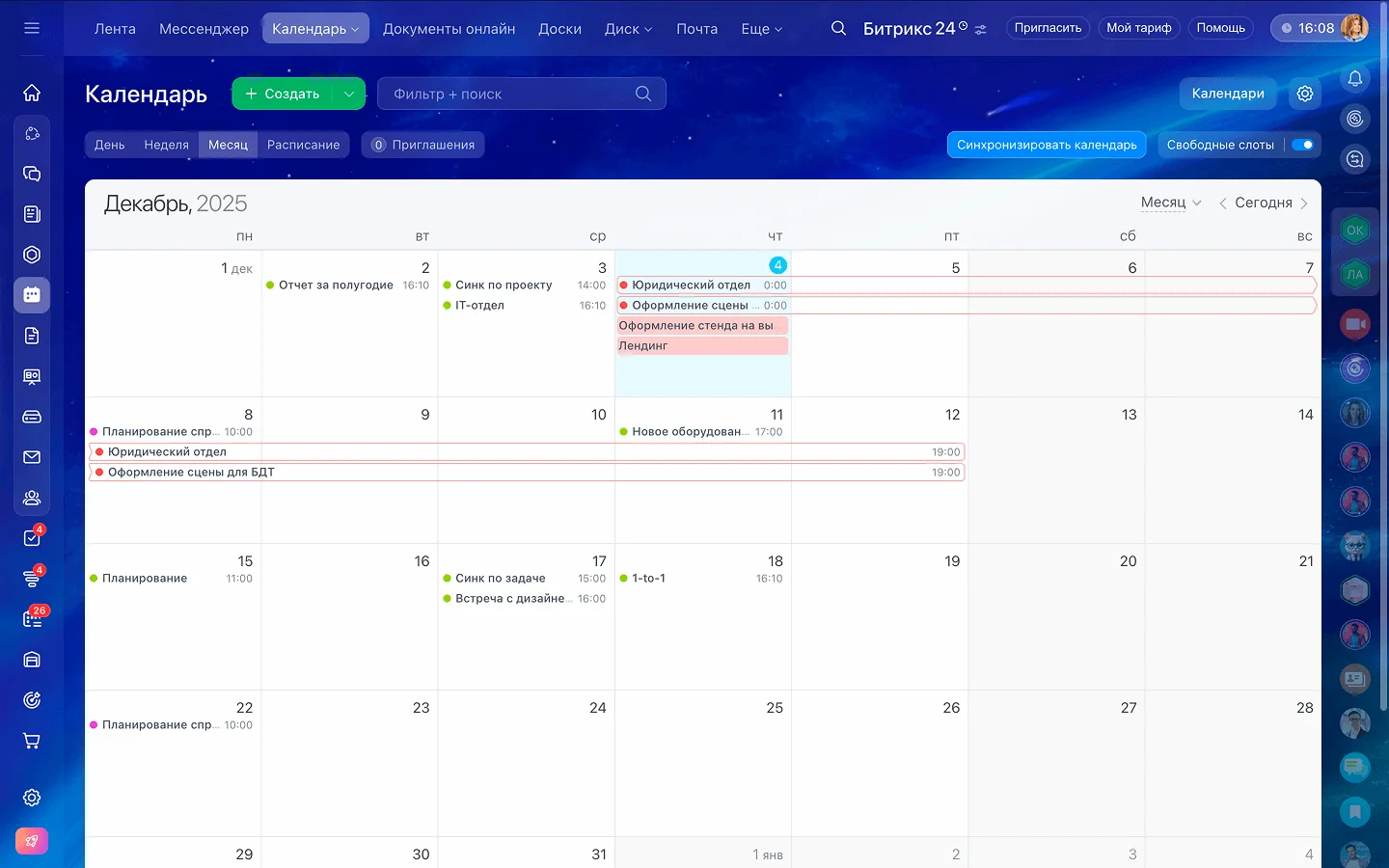Viewport: 1389px width, 868px height.
Task: Click the green Создать button
Action: click(x=282, y=94)
